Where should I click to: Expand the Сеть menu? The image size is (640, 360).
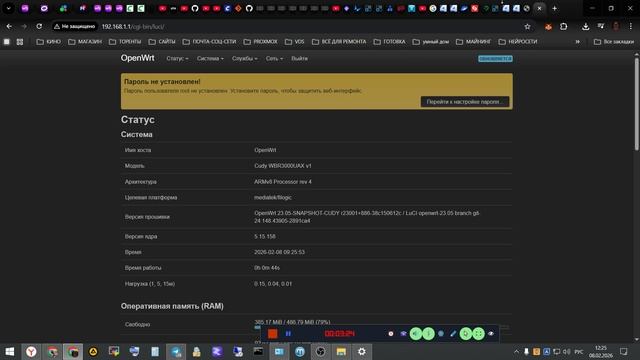274,58
